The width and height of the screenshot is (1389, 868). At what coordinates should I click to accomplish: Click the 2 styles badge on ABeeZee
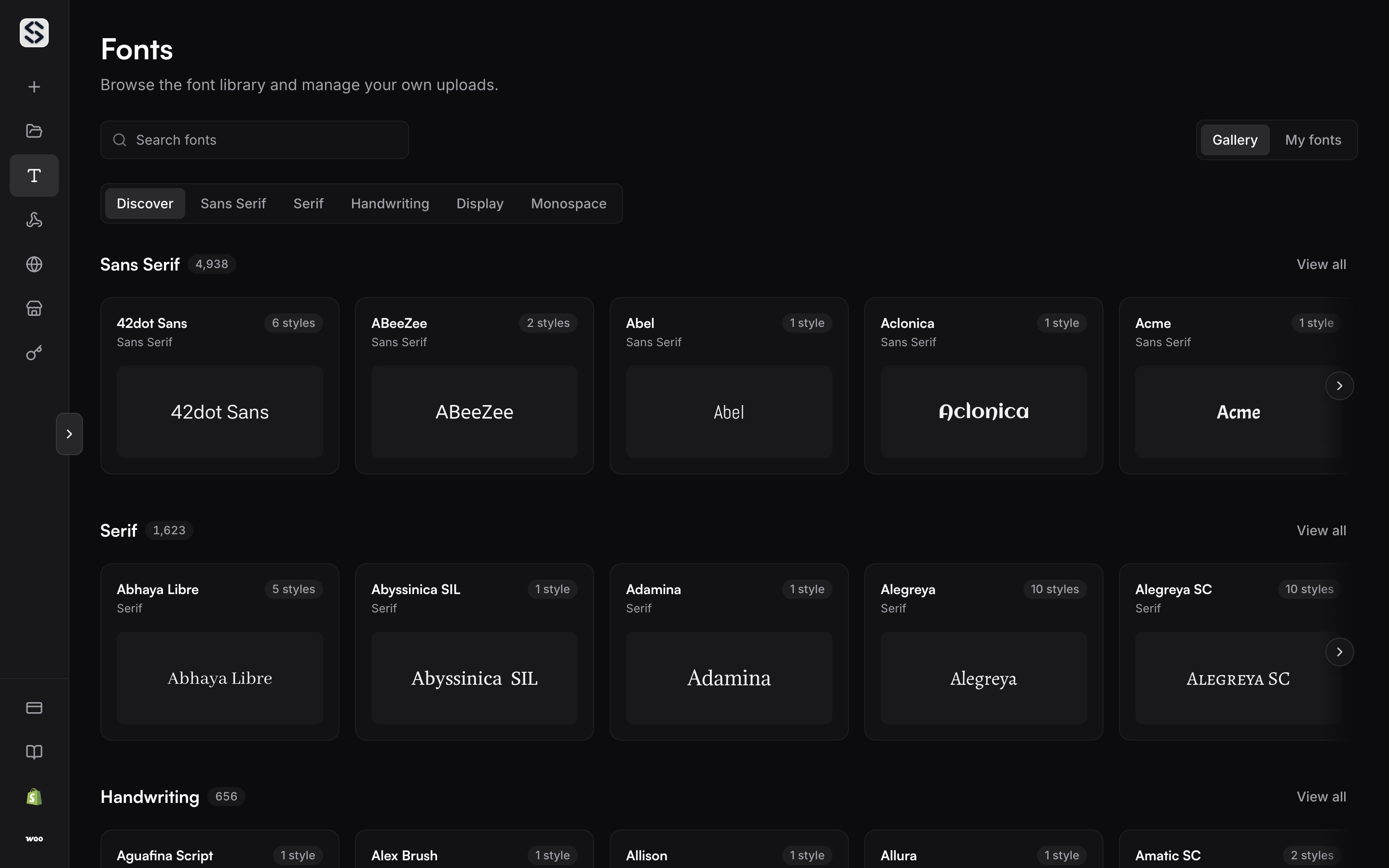tap(548, 323)
